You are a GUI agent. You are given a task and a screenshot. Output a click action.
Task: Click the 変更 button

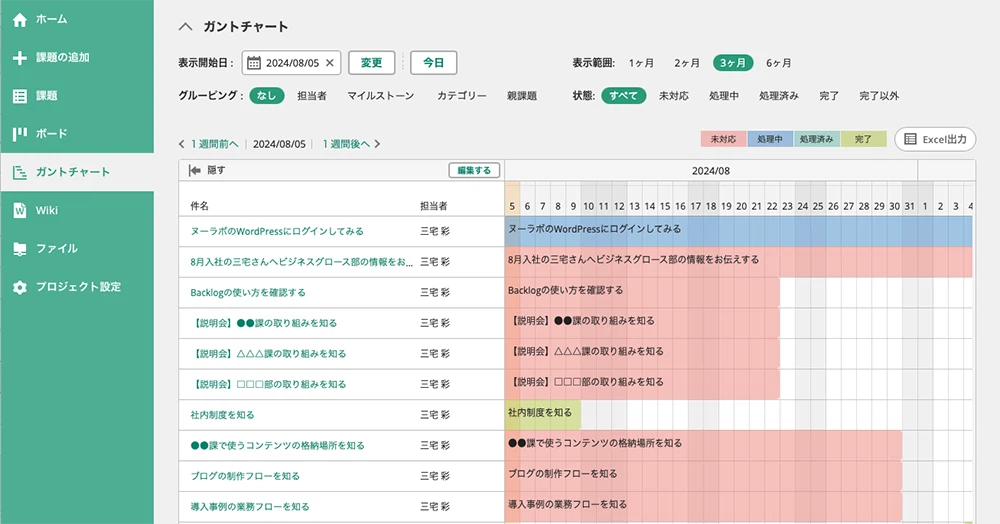click(x=371, y=63)
